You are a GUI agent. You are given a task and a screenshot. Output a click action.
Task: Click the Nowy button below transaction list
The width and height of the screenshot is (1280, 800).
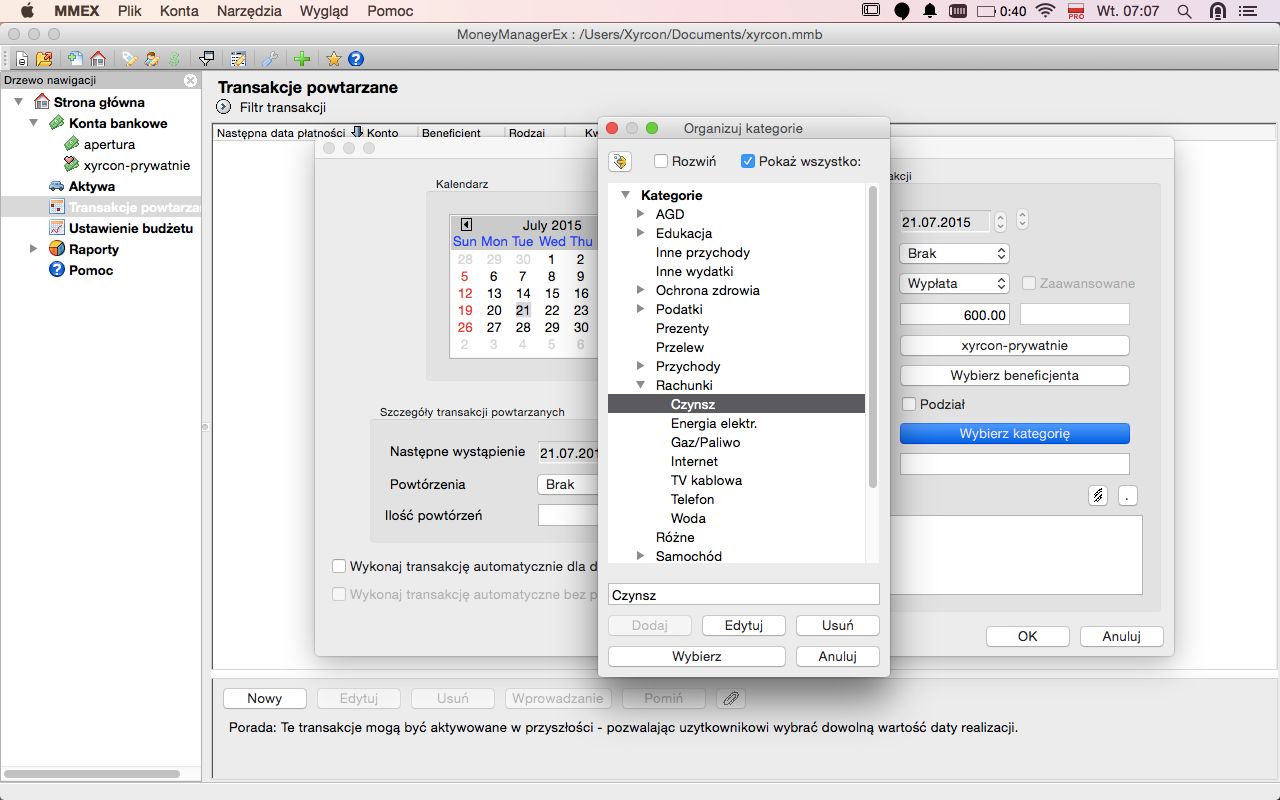click(x=265, y=698)
